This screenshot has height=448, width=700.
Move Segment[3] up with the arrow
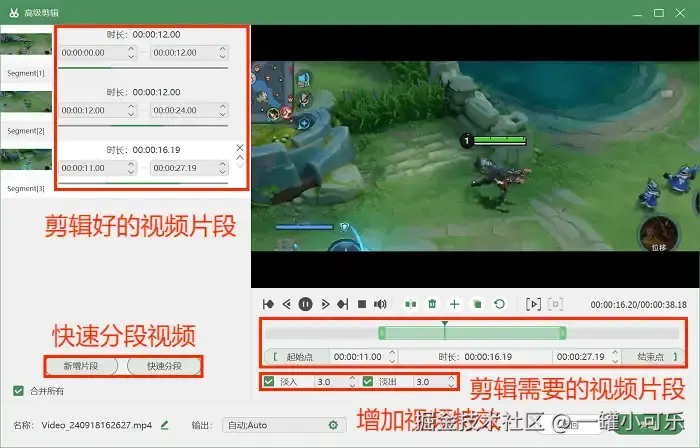pyautogui.click(x=240, y=158)
